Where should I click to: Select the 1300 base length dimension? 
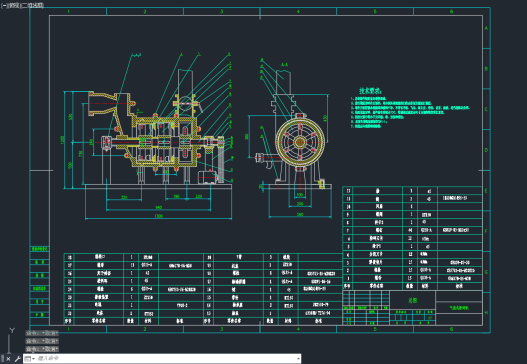[159, 216]
